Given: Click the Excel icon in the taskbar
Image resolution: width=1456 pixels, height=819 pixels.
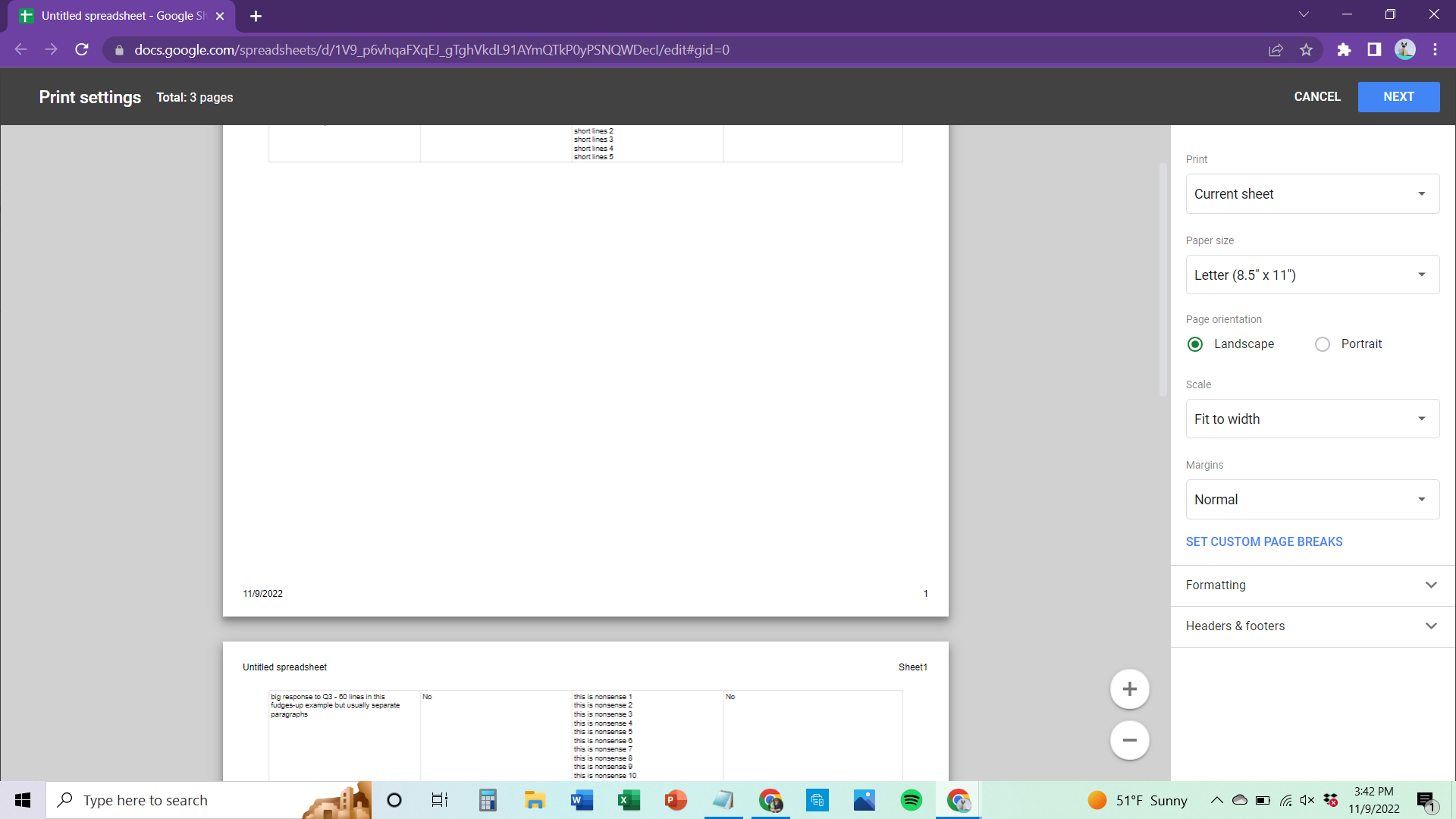Looking at the screenshot, I should pos(628,800).
